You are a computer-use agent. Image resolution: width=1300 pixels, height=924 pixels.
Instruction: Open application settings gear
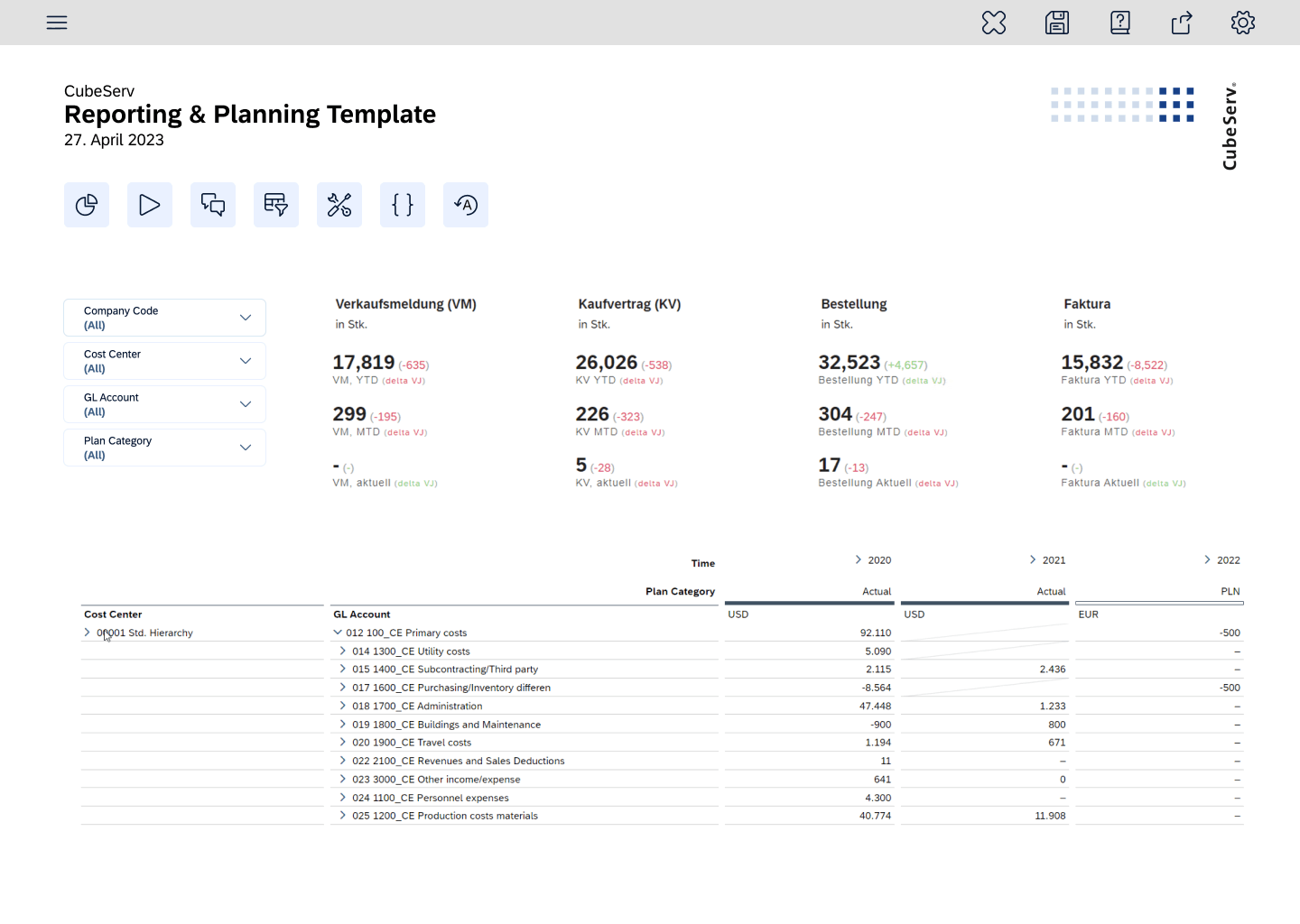point(1242,23)
